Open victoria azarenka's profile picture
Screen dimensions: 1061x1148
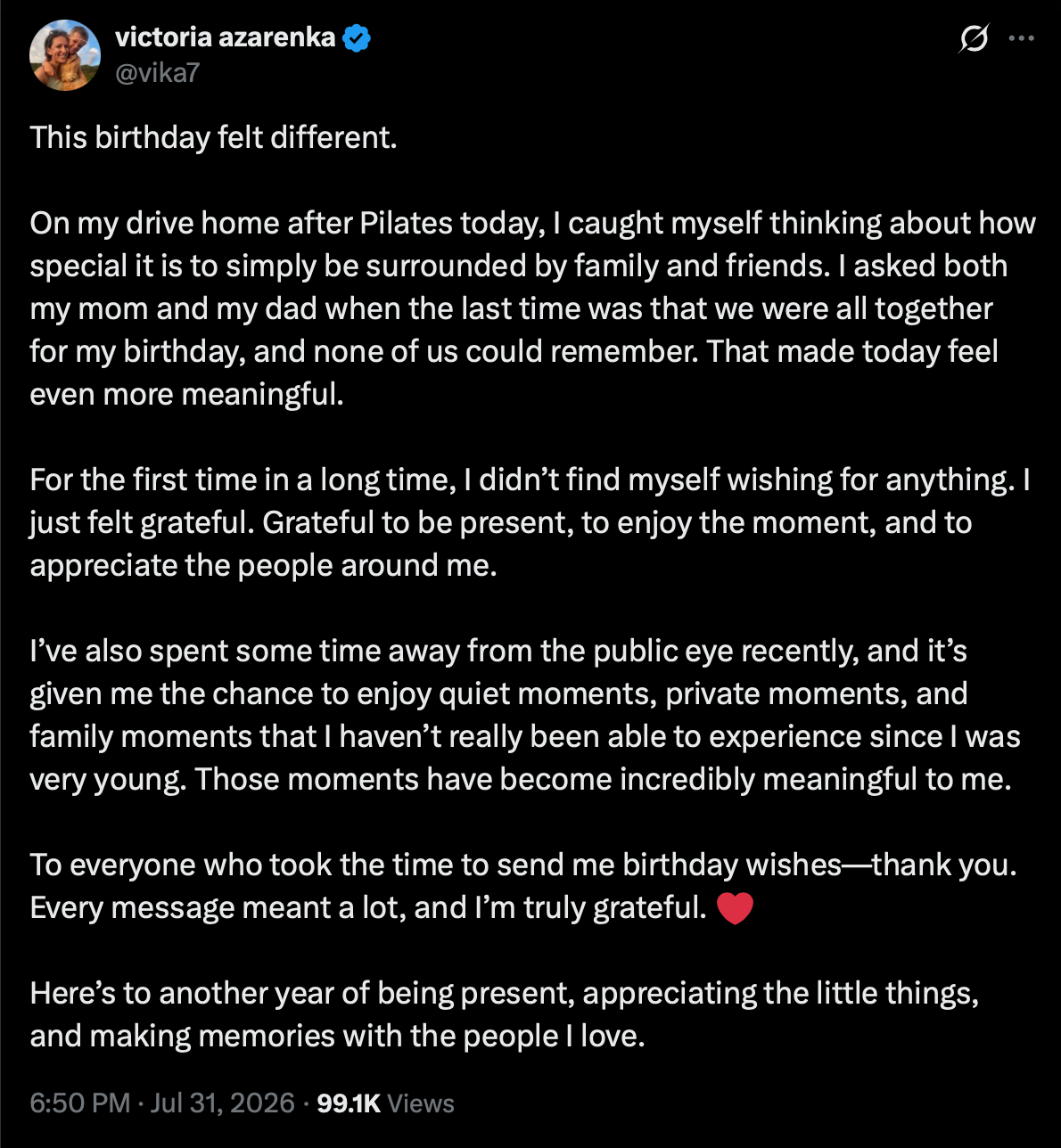pyautogui.click(x=65, y=54)
